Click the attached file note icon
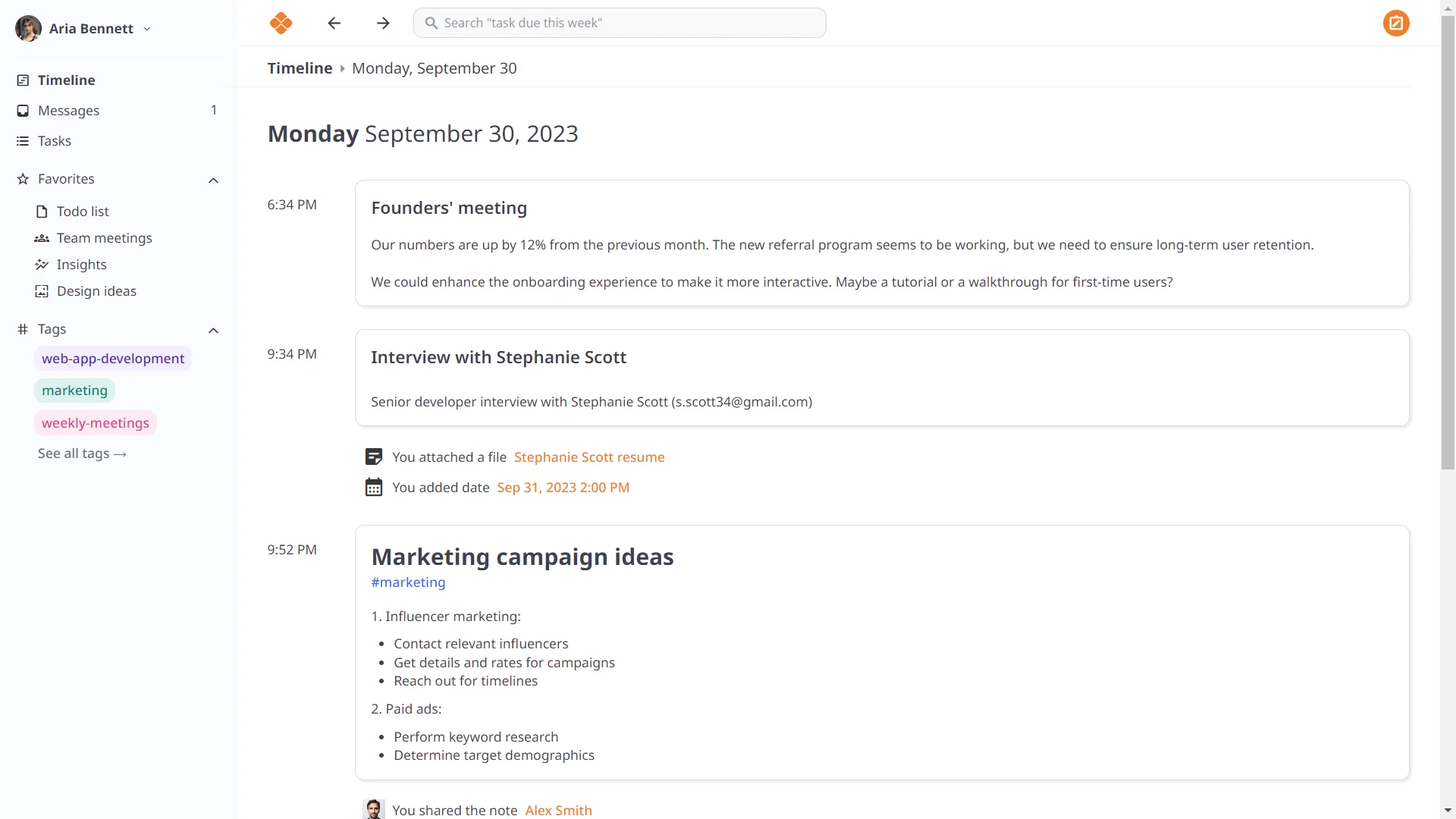This screenshot has height=819, width=1456. point(374,457)
